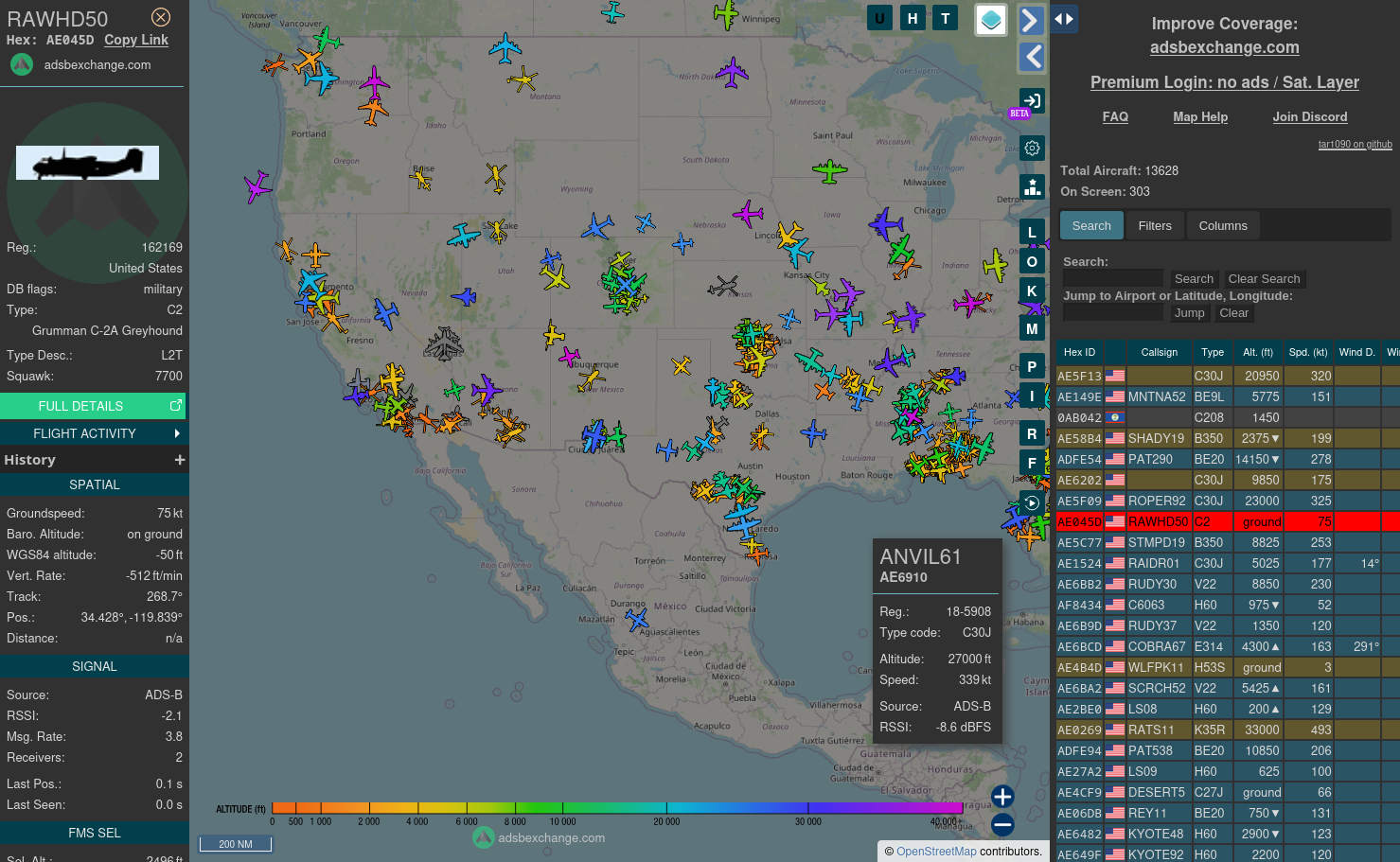Toggle the U map button
1400x862 pixels.
(x=879, y=18)
